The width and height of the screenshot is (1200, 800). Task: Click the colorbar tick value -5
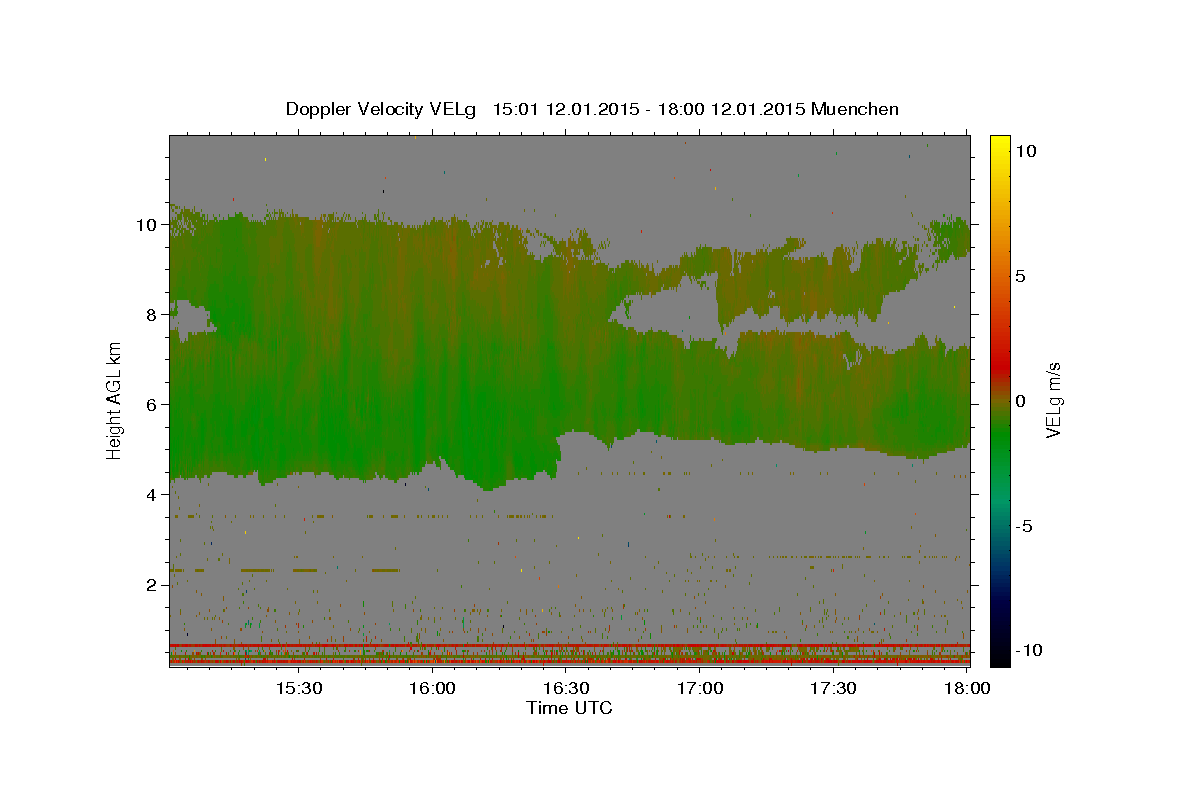(x=1022, y=526)
